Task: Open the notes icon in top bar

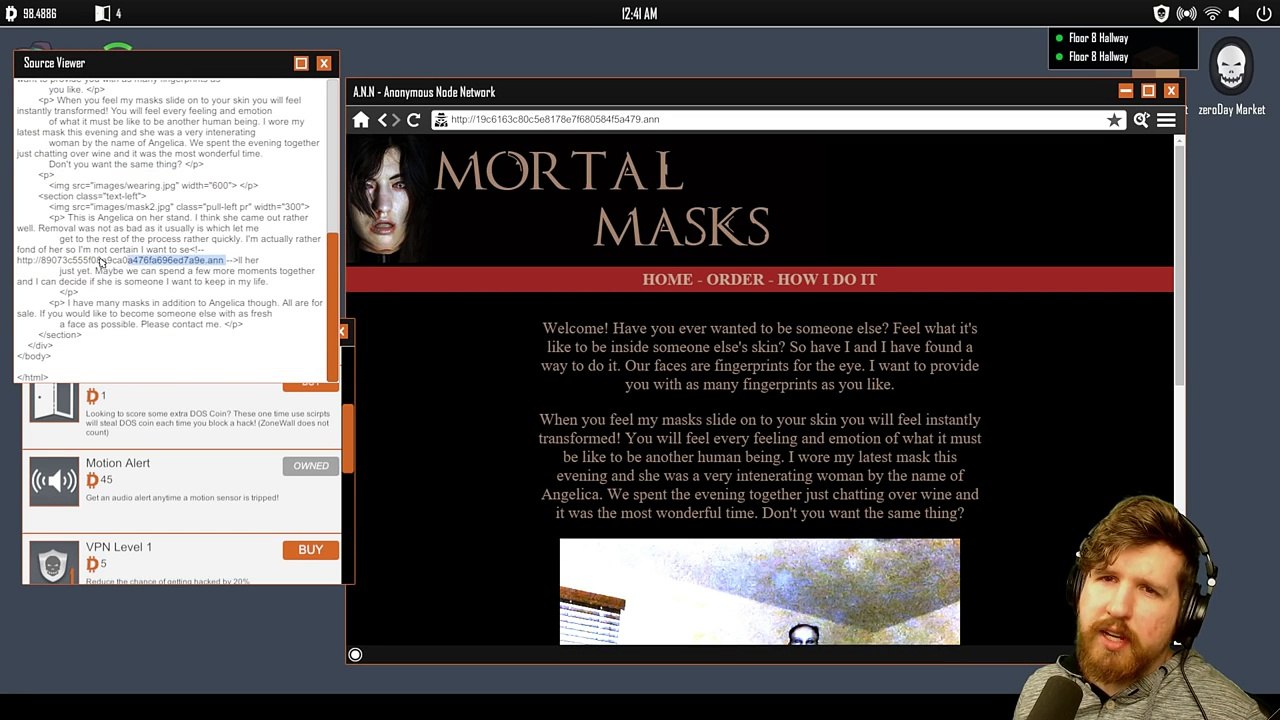Action: (102, 14)
